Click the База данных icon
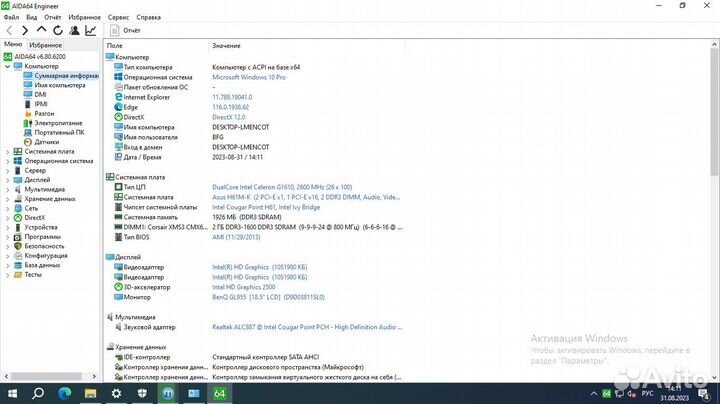This screenshot has width=720, height=404. (18, 265)
